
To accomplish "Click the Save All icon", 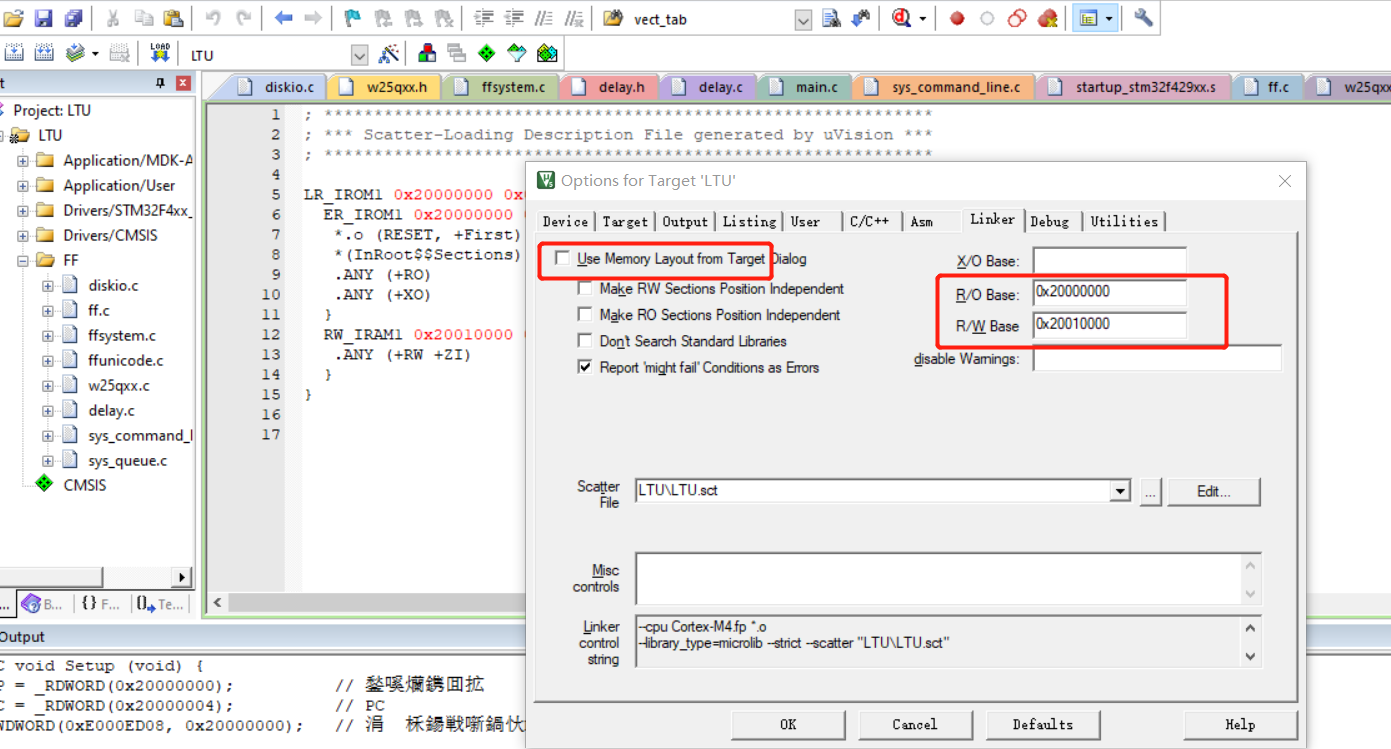I will point(73,18).
